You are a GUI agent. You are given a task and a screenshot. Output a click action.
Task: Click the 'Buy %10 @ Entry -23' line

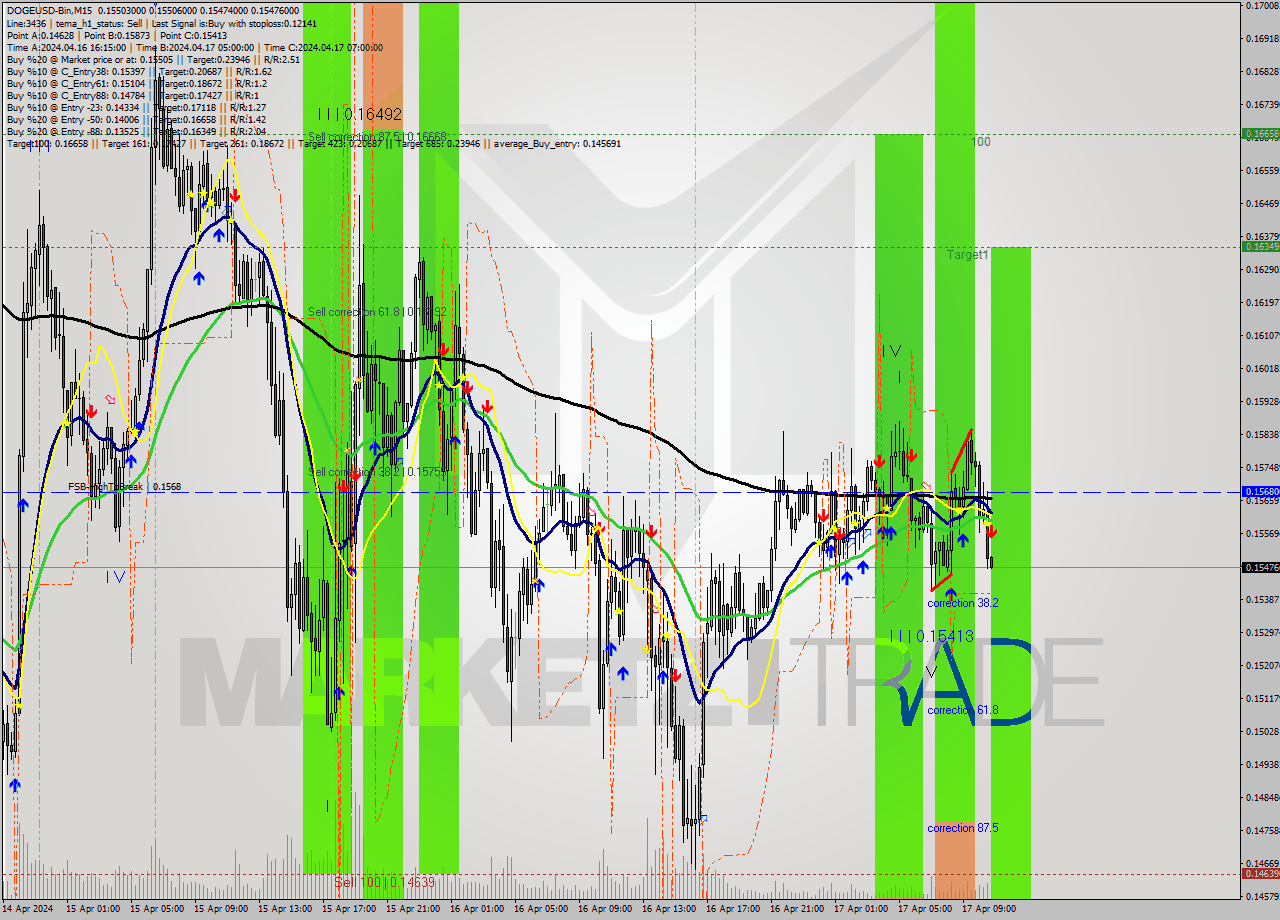[x=136, y=108]
